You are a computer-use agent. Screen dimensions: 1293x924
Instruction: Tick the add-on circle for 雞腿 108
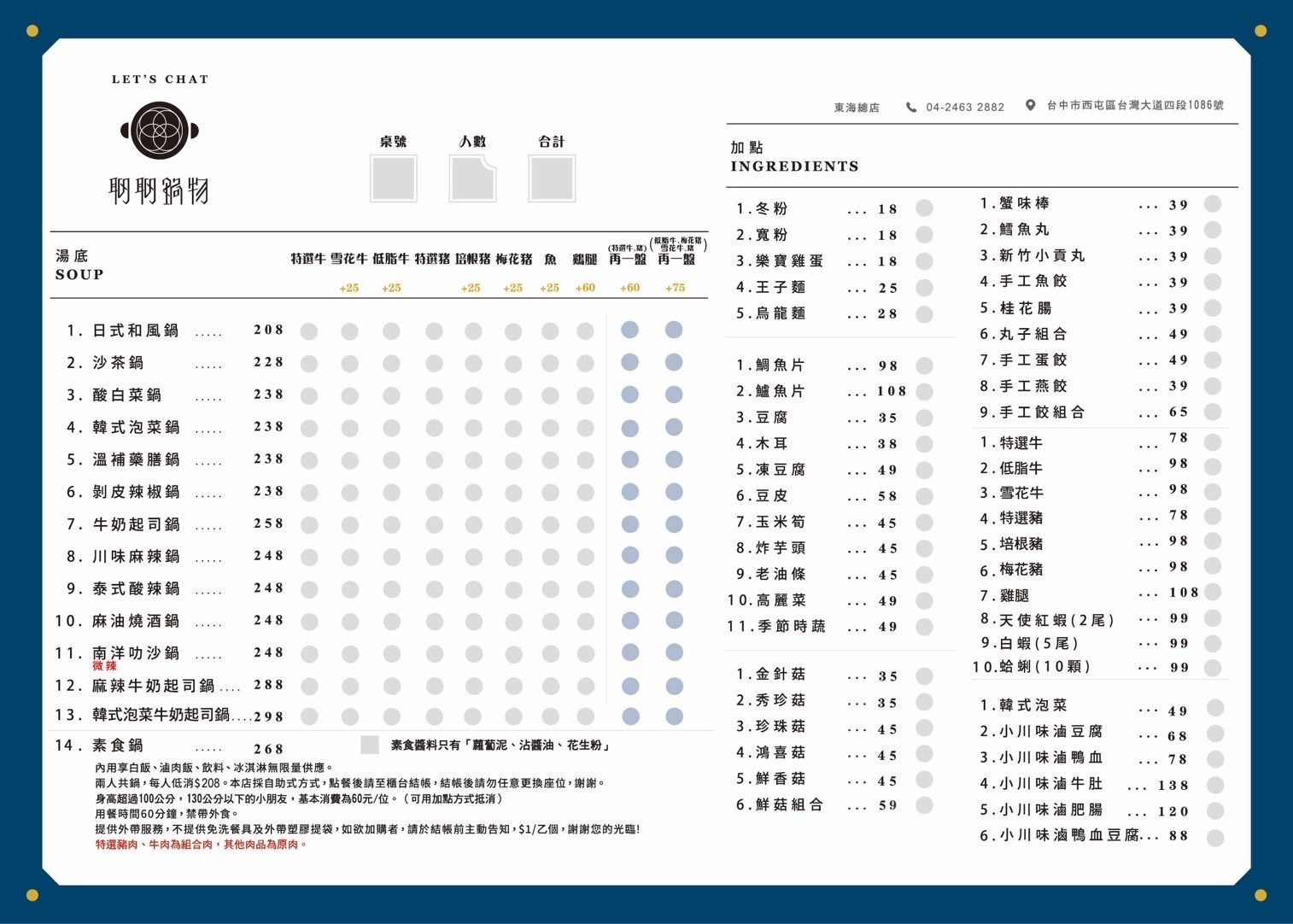[x=1213, y=592]
